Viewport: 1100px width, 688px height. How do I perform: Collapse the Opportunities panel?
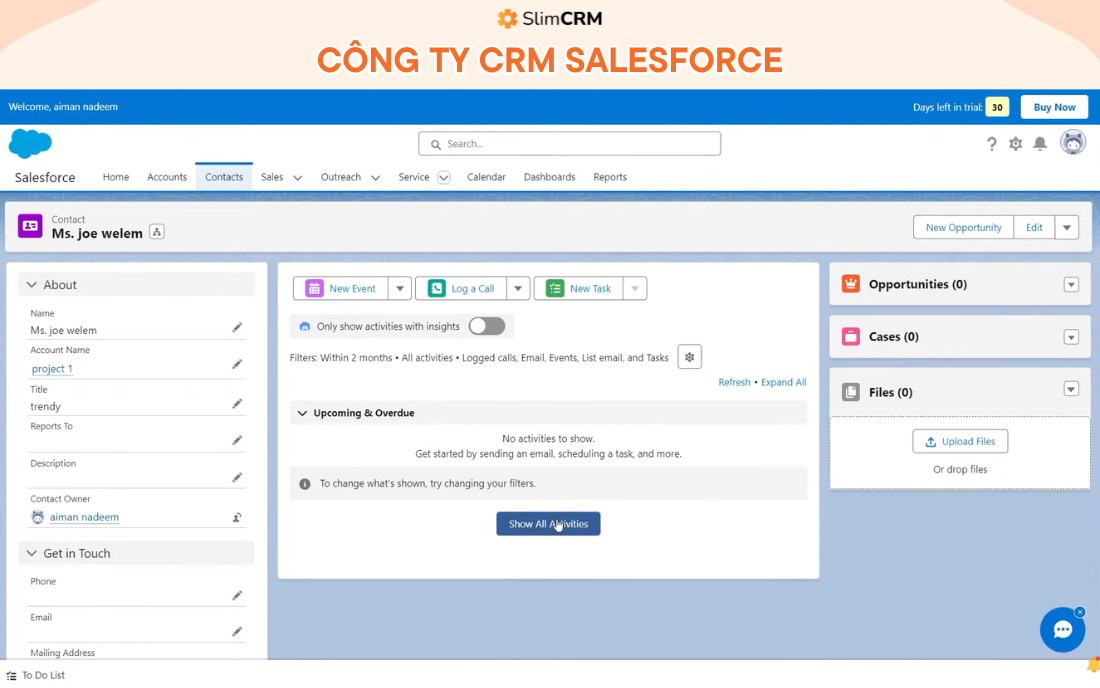pos(1071,284)
